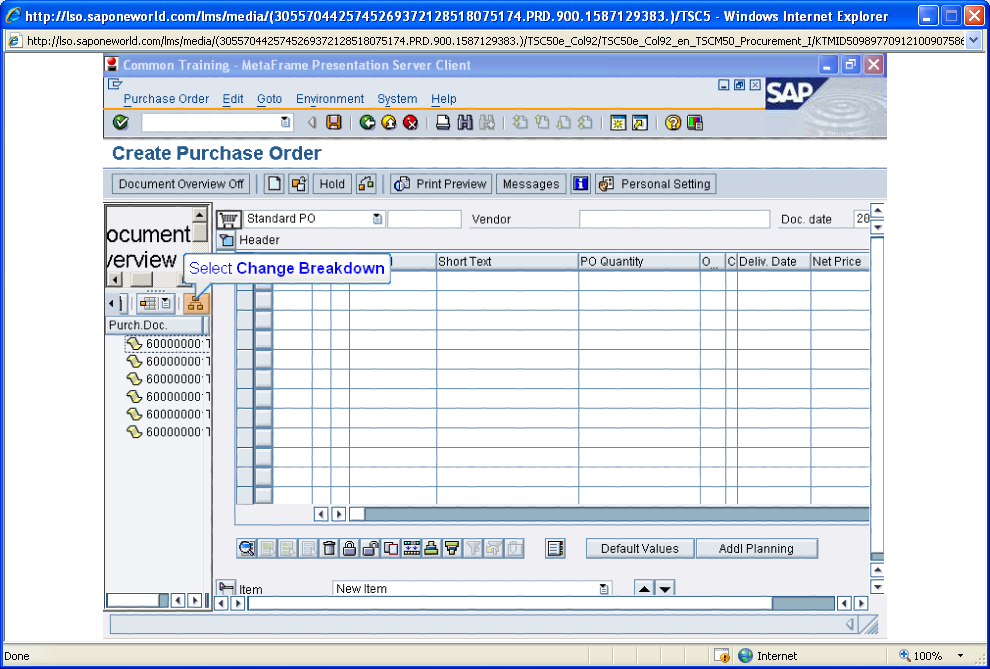Image resolution: width=990 pixels, height=669 pixels.
Task: Collapse the command field with triangle arrow
Action: click(x=311, y=122)
